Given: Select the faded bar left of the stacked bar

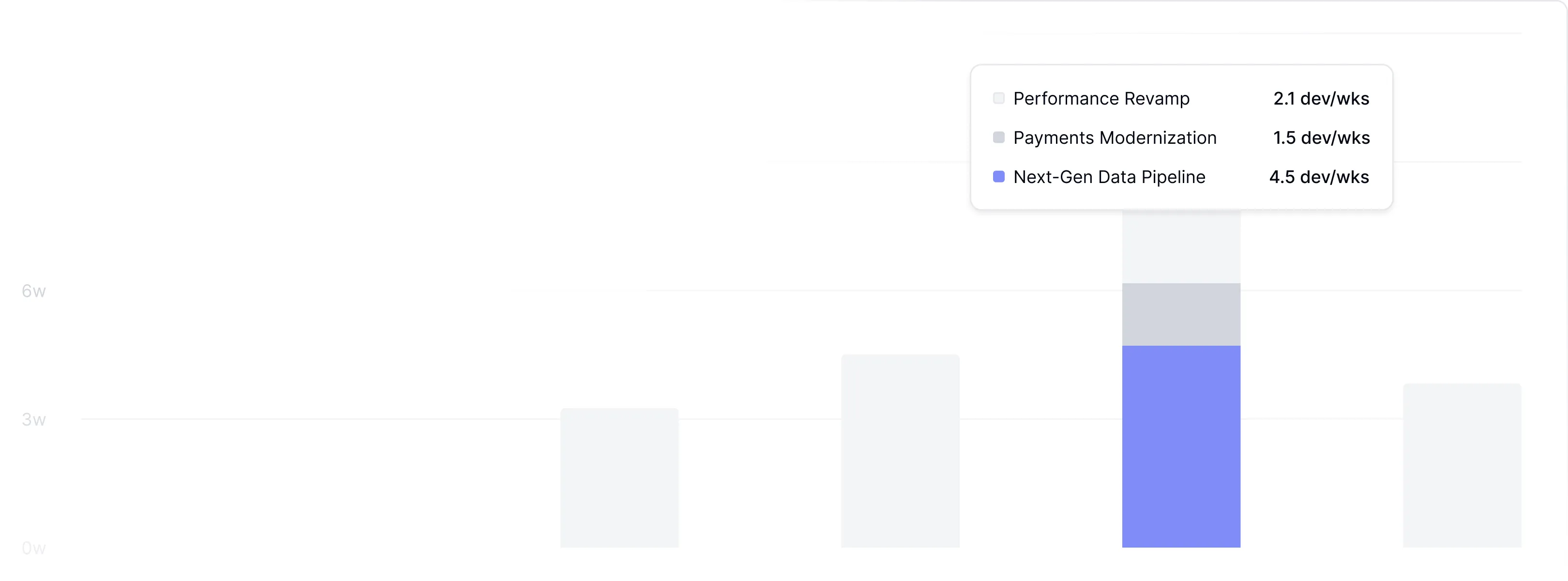Looking at the screenshot, I should pyautogui.click(x=900, y=451).
